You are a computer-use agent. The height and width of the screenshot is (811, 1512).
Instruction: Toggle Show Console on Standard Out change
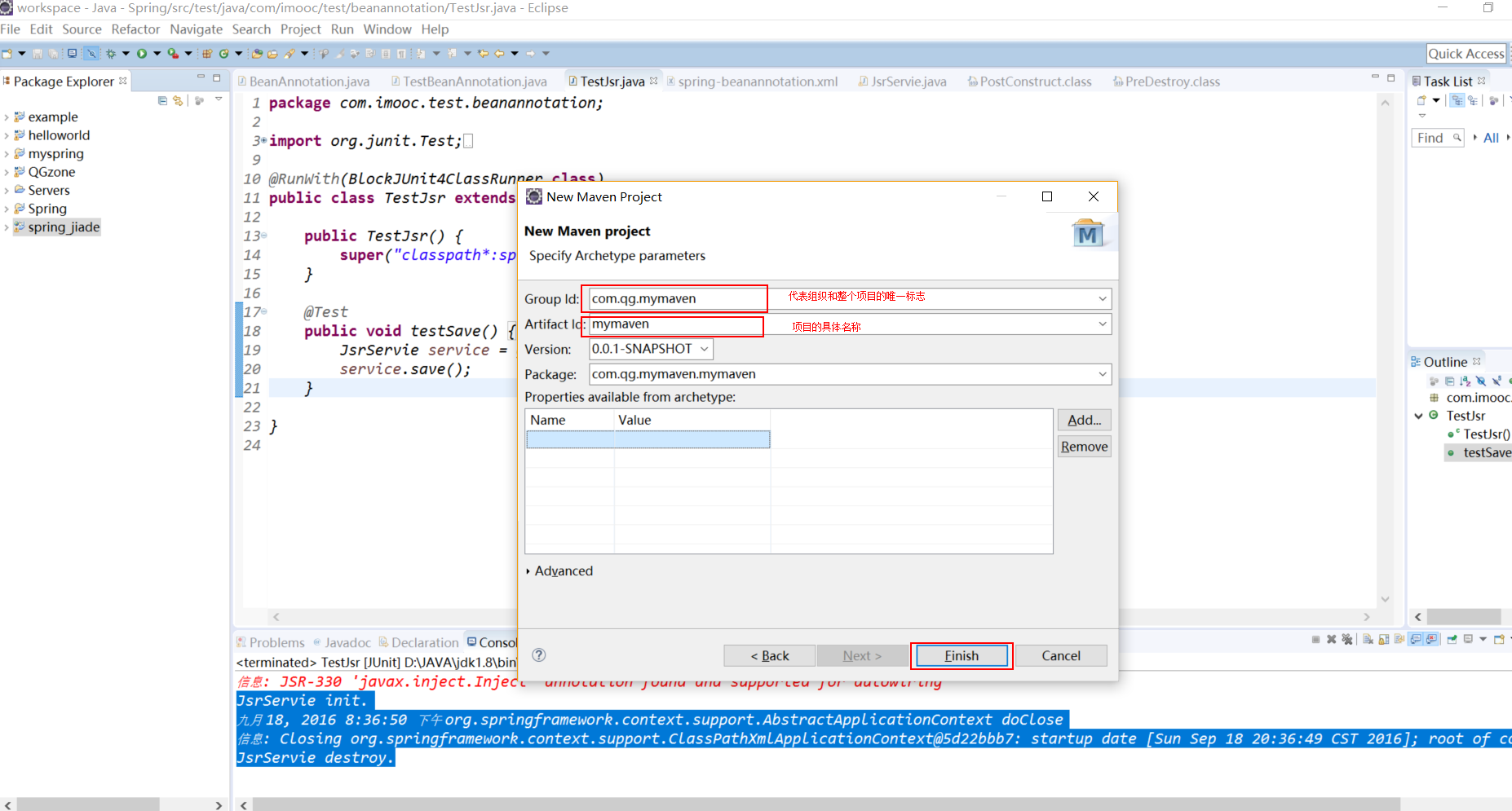pos(1415,639)
